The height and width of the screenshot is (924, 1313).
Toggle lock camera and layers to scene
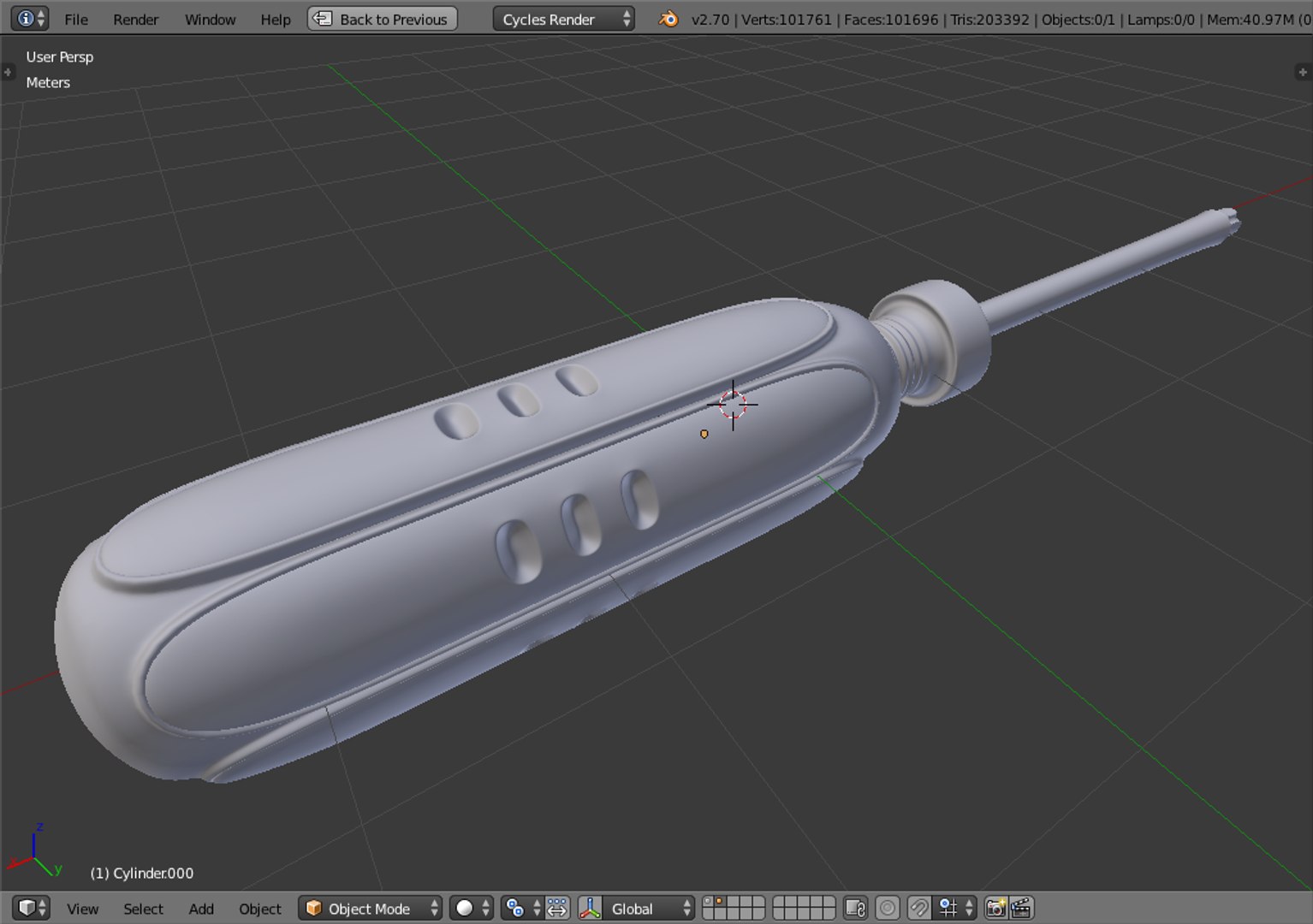[x=855, y=908]
